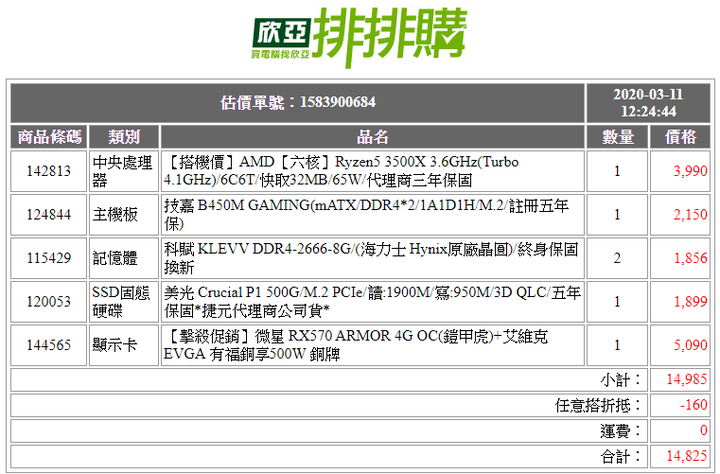Click price 3,990
The height and width of the screenshot is (474, 720).
tap(690, 171)
